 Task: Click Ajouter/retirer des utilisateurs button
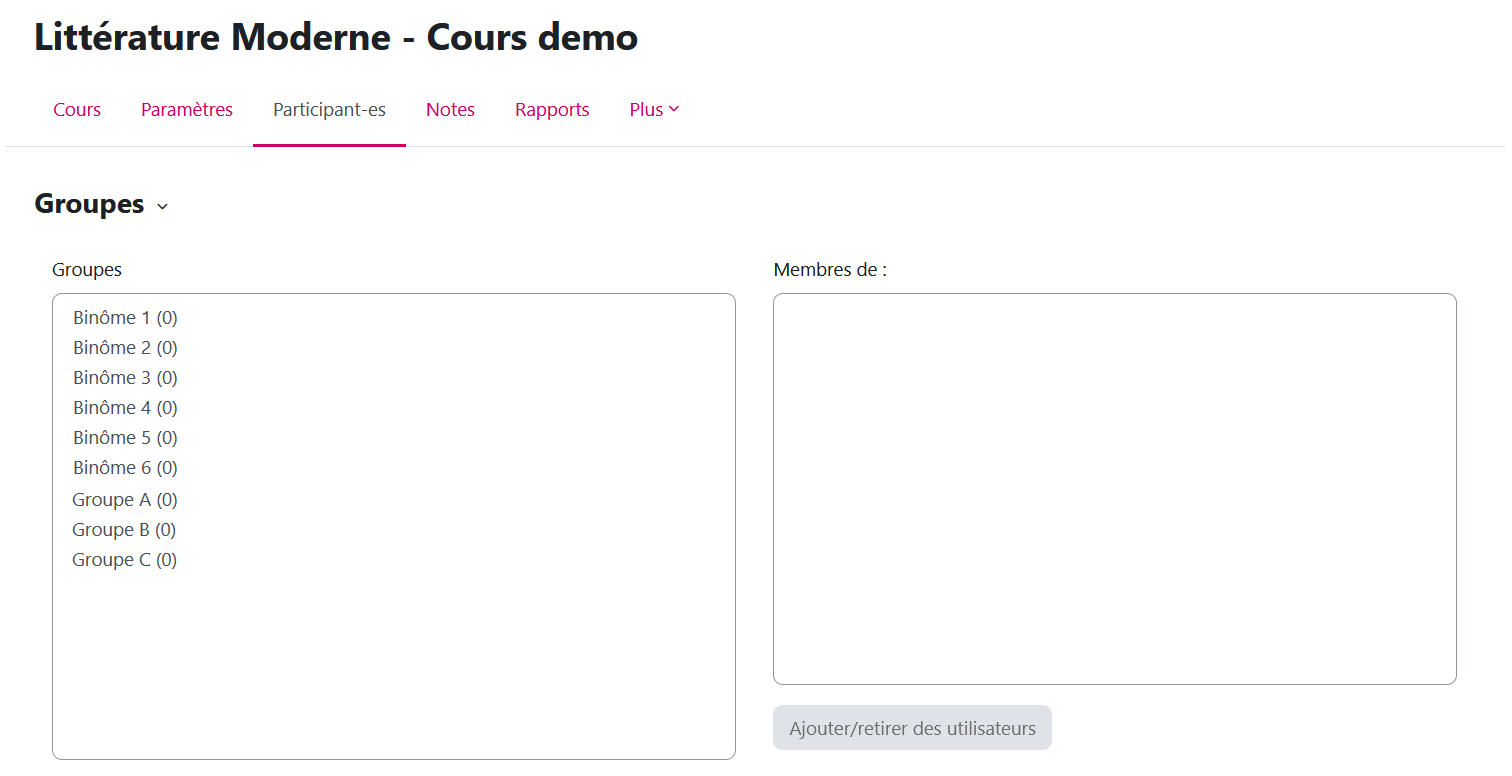pos(912,728)
